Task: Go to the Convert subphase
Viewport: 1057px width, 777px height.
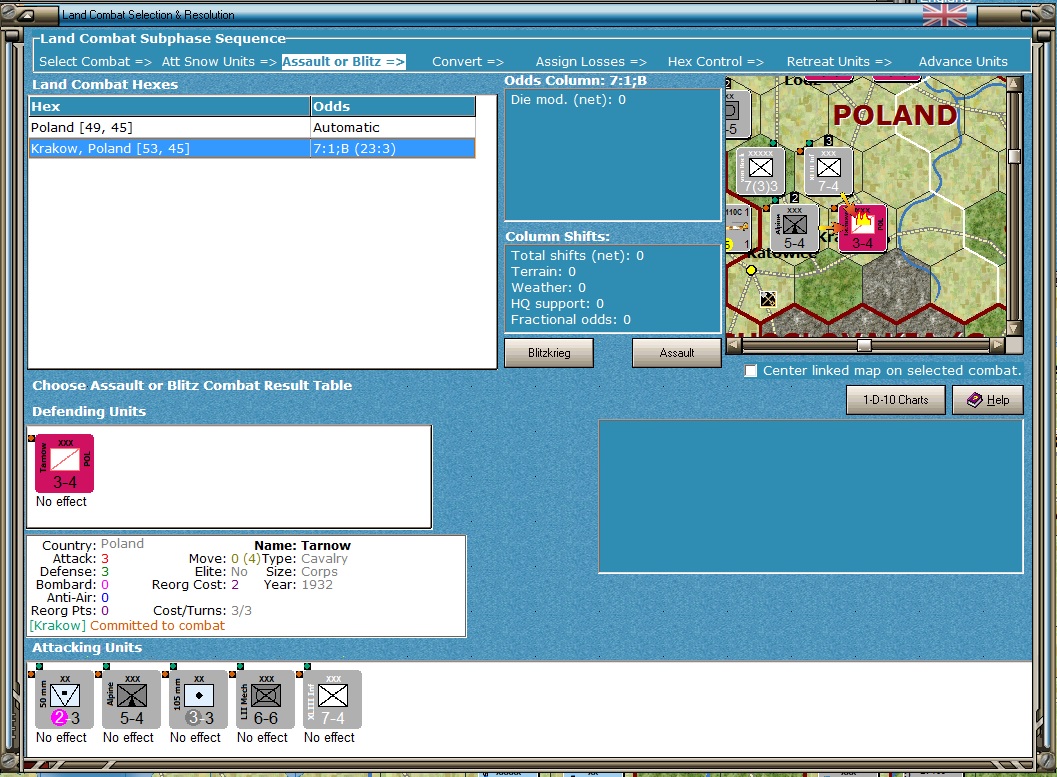Action: tap(468, 61)
